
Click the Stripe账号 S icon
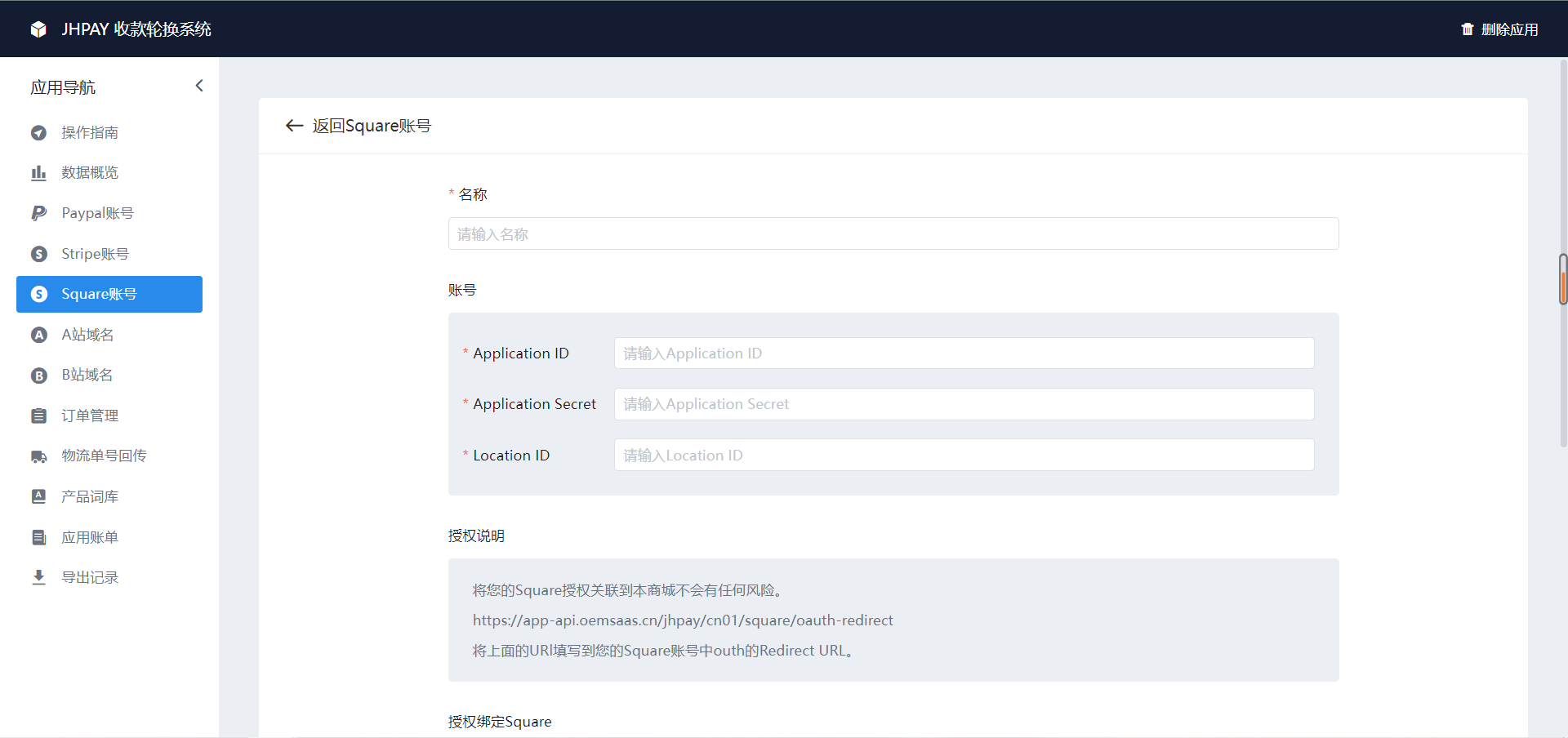(x=38, y=254)
